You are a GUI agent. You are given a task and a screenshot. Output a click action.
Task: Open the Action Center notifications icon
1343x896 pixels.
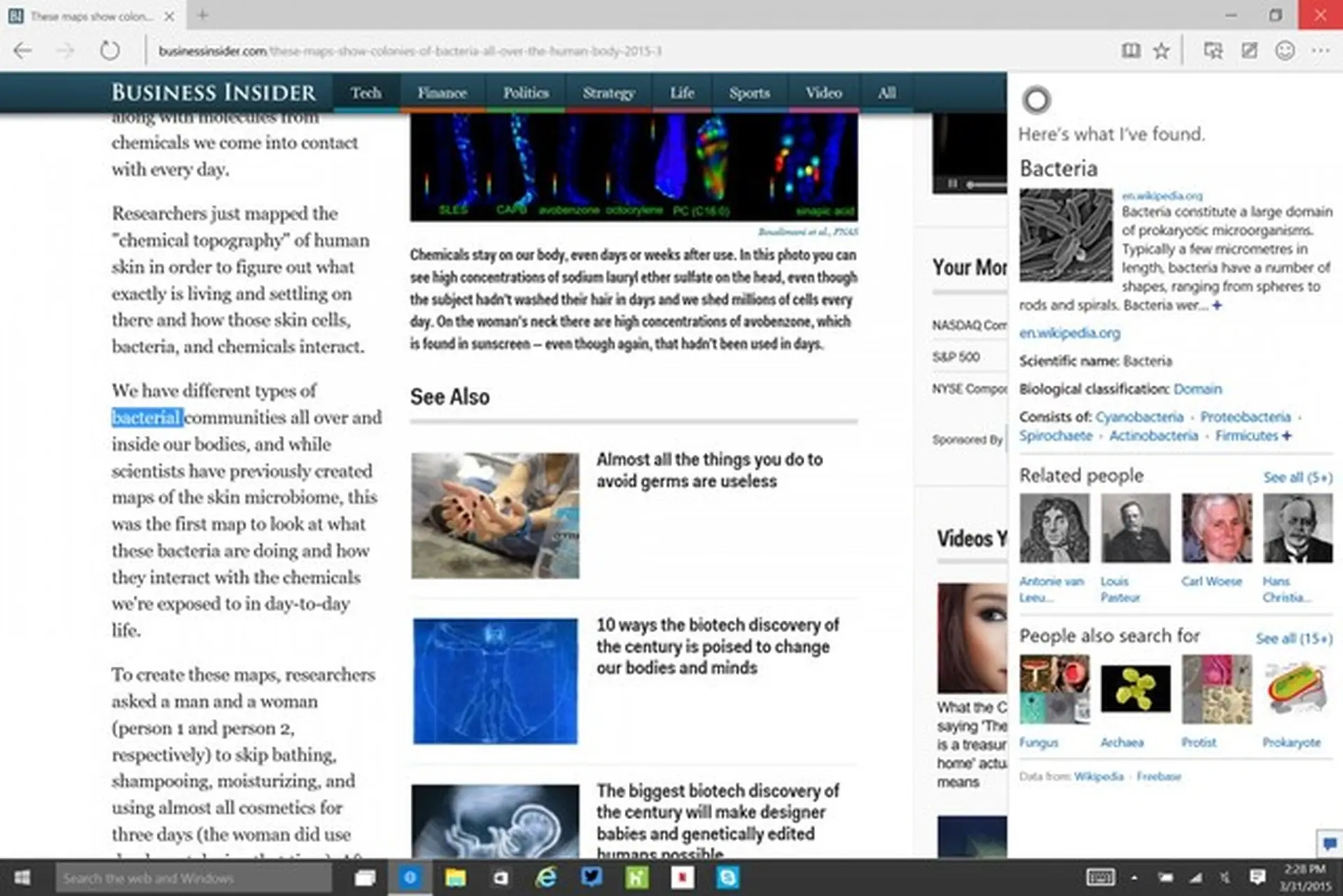click(1257, 877)
